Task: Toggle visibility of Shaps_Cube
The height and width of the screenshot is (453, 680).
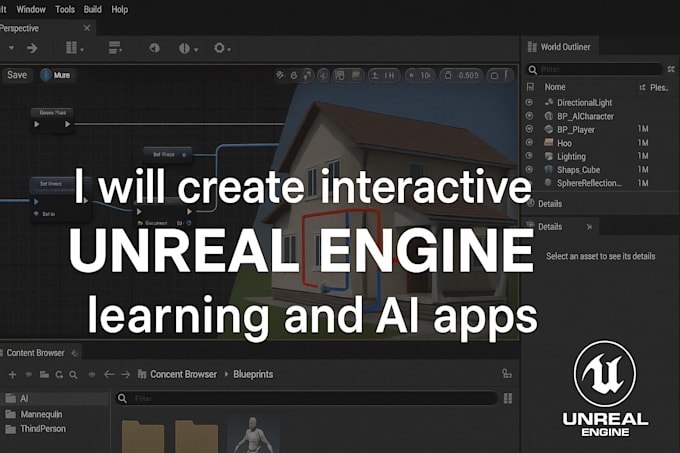Action: [x=529, y=169]
